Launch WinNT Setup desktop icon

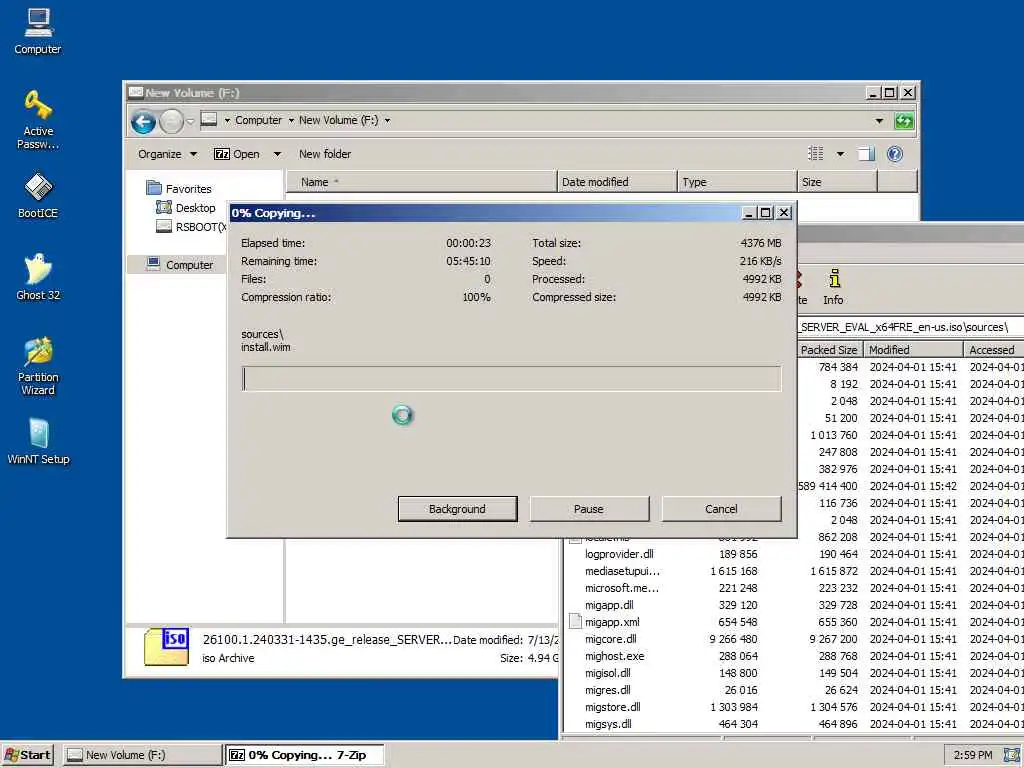[x=38, y=441]
